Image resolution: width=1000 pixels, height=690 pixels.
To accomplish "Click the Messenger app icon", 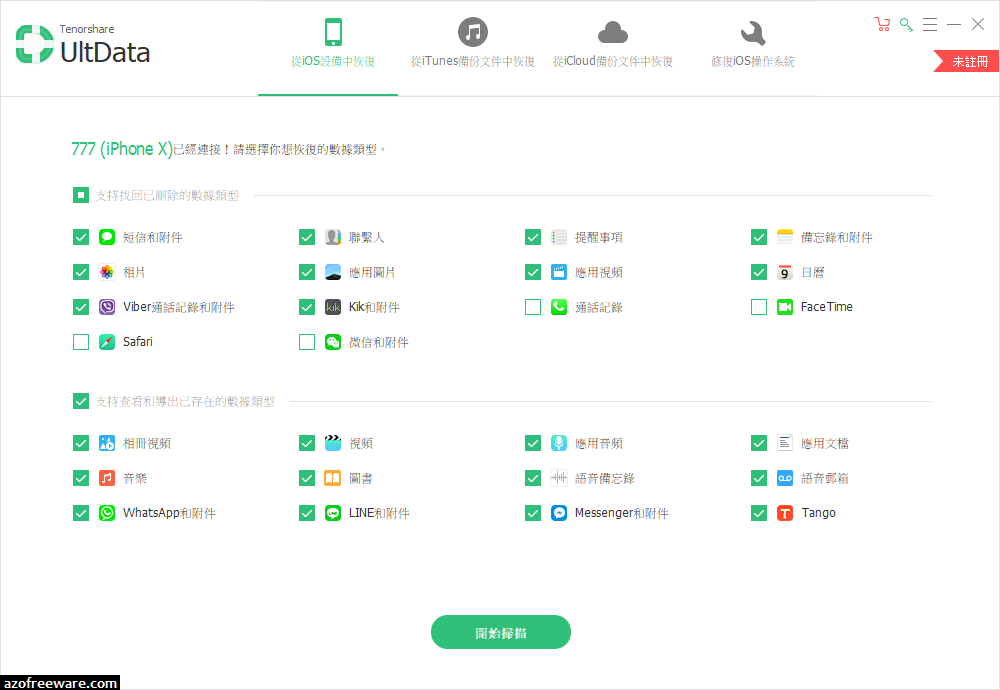I will click(558, 512).
